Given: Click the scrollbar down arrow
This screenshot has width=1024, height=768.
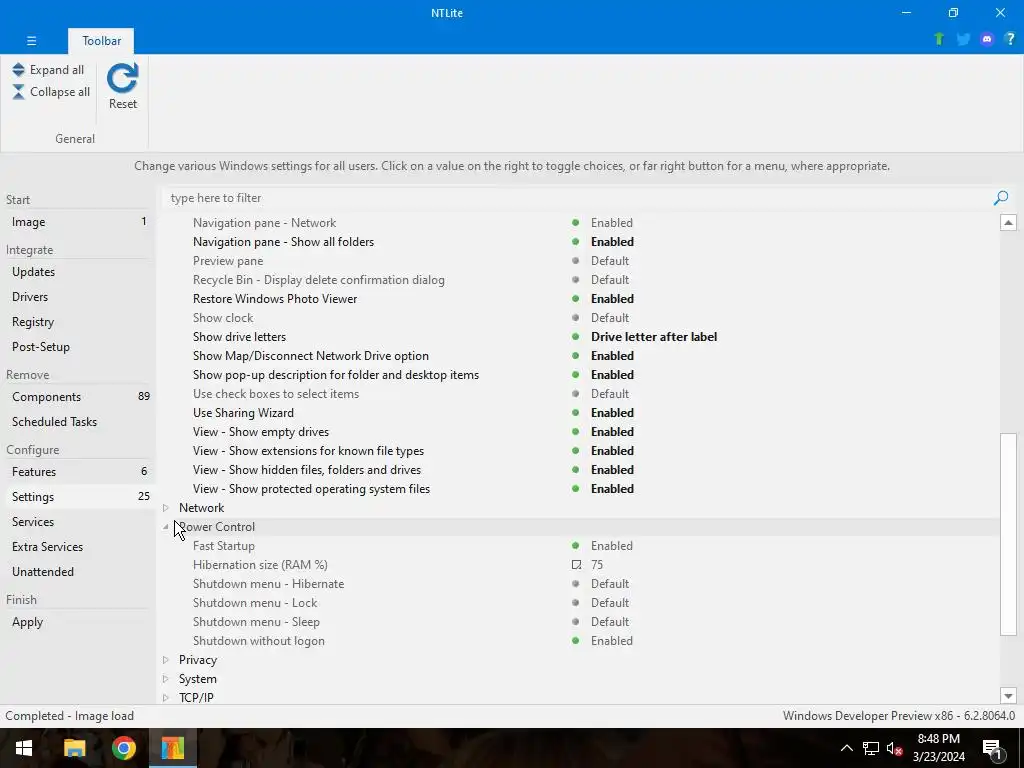Looking at the screenshot, I should click(x=1008, y=696).
